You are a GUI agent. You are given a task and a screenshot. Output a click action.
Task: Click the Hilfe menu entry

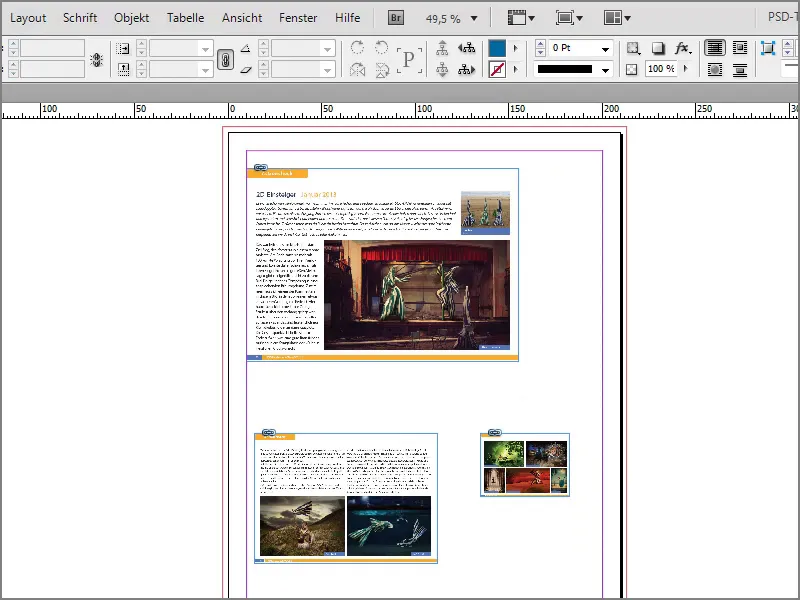pyautogui.click(x=347, y=16)
